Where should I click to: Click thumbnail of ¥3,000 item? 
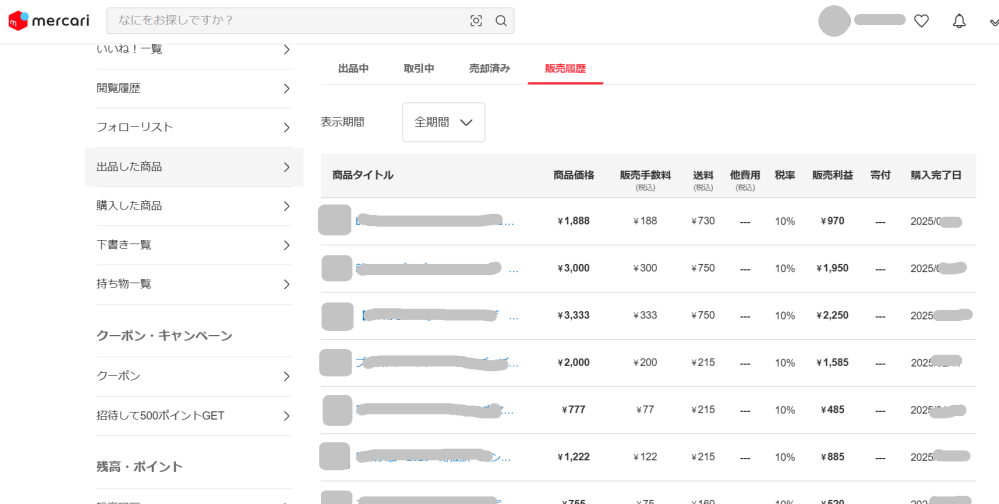337,268
